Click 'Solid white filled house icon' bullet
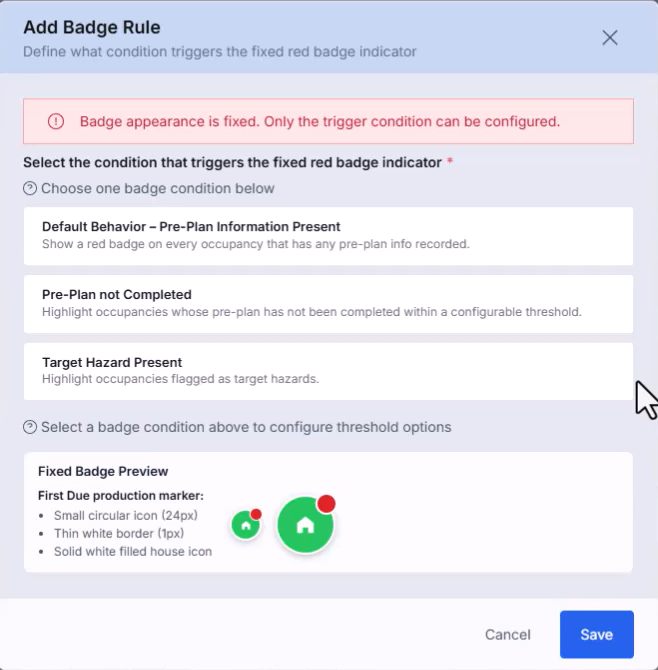The height and width of the screenshot is (670, 658). pos(133,552)
